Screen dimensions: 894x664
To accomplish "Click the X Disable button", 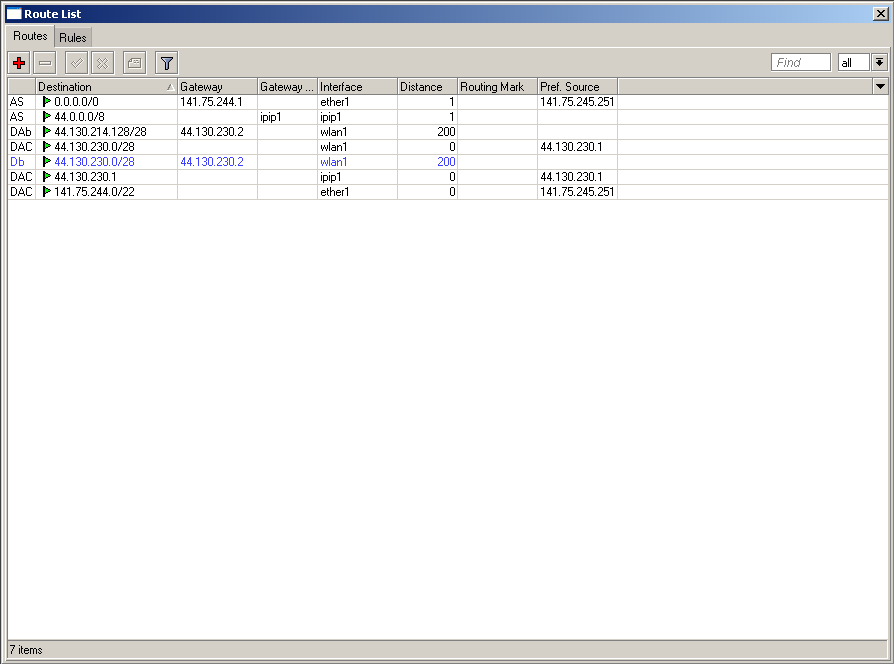I will [102, 63].
